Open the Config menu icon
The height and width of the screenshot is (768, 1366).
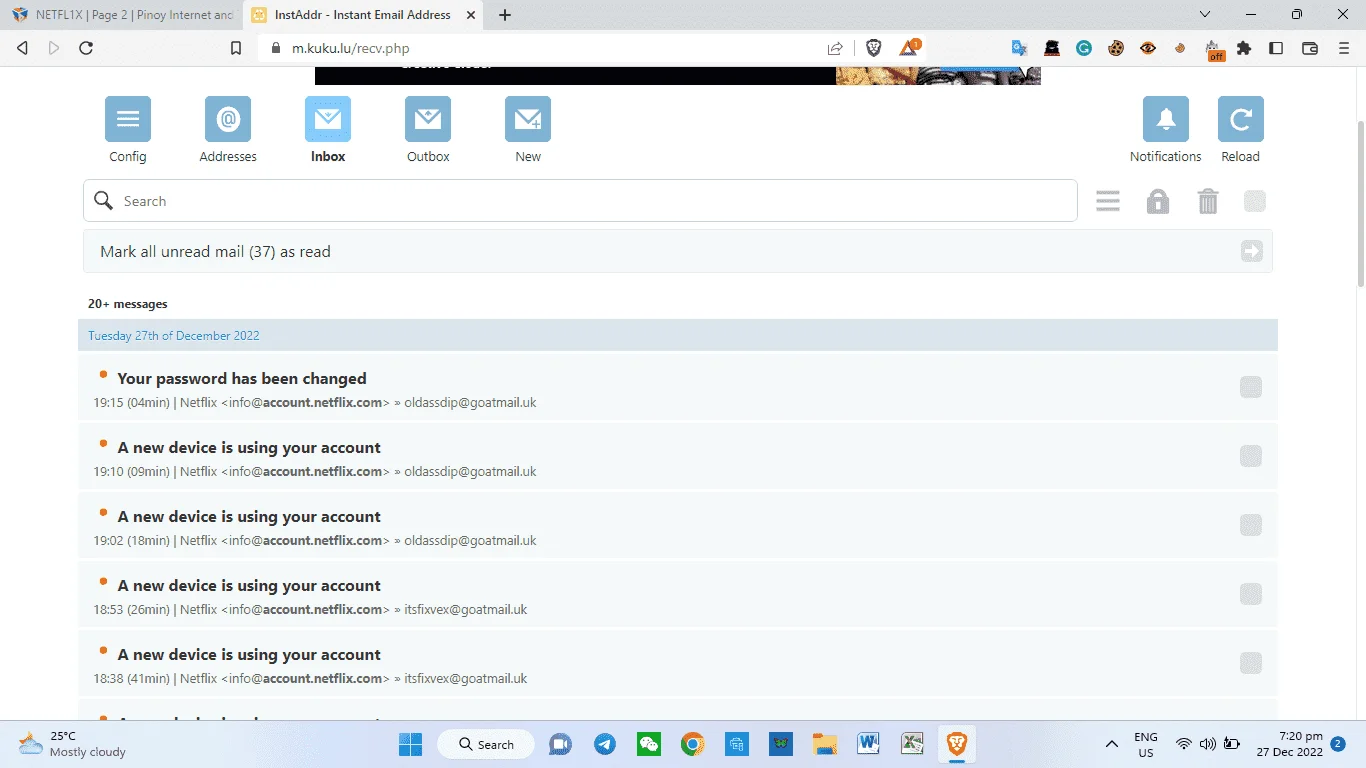tap(128, 119)
